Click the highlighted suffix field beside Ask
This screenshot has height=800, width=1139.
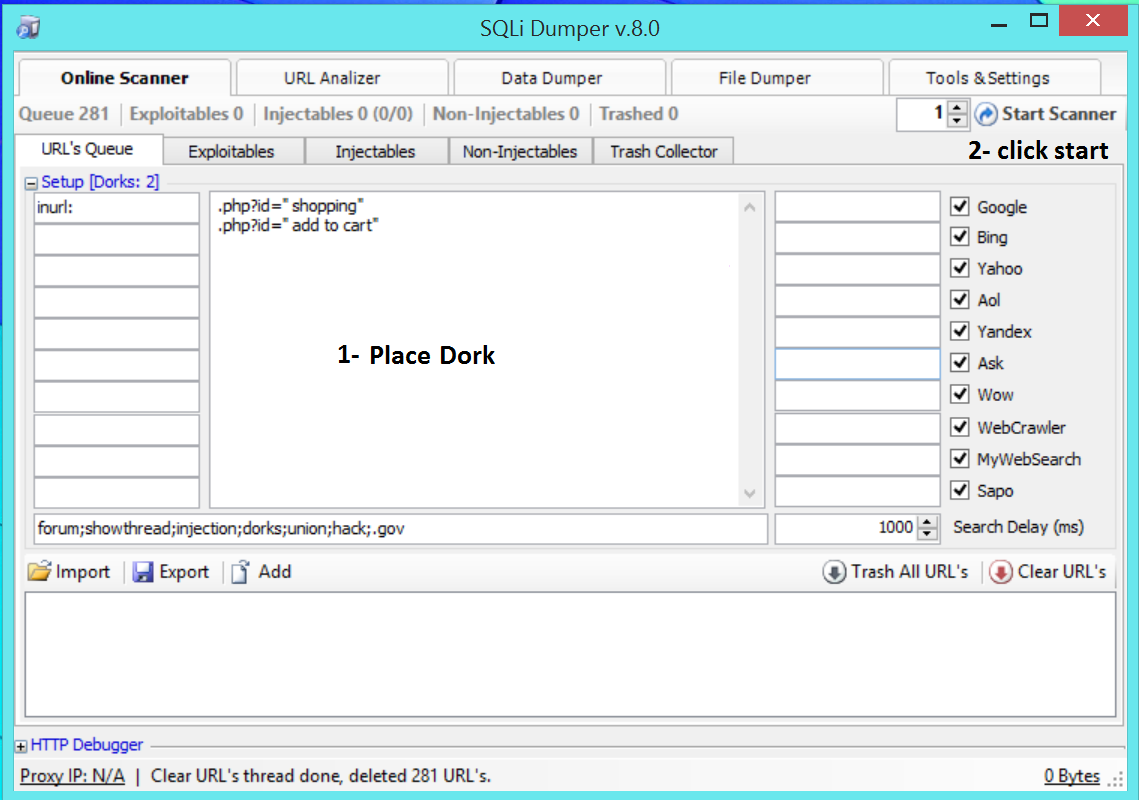pyautogui.click(x=857, y=364)
